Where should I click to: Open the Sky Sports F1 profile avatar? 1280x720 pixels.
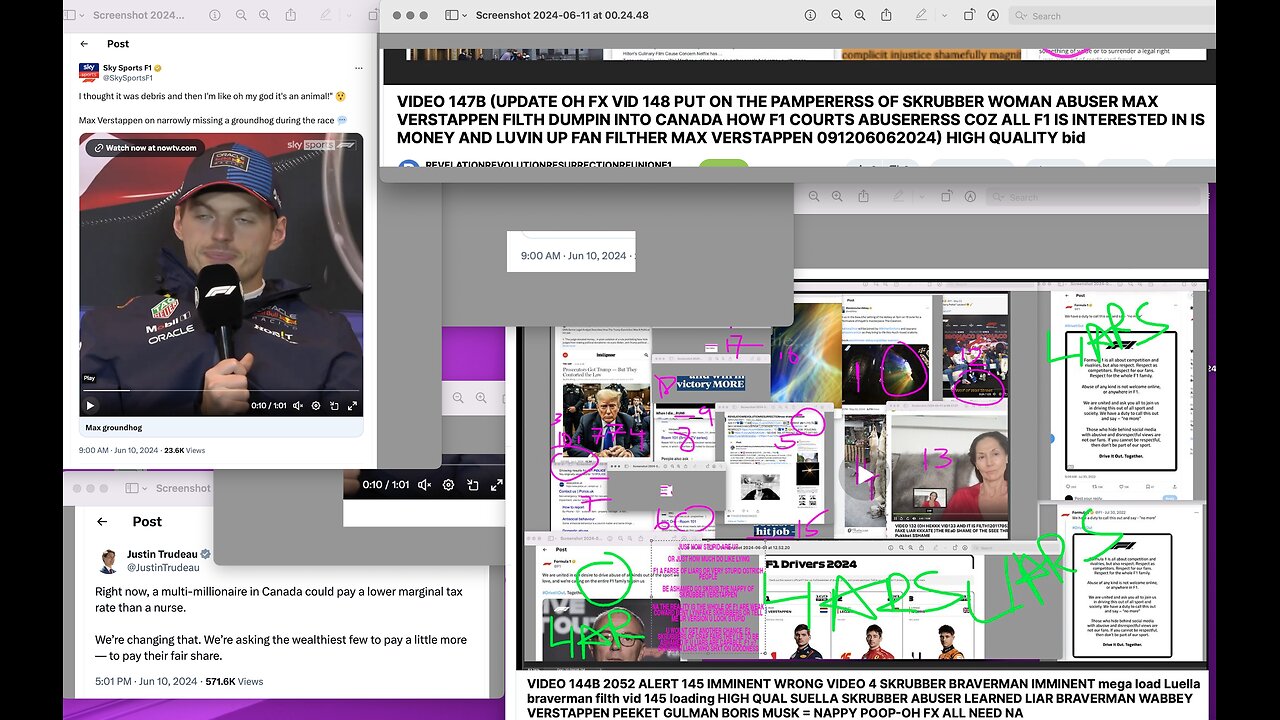coord(88,72)
